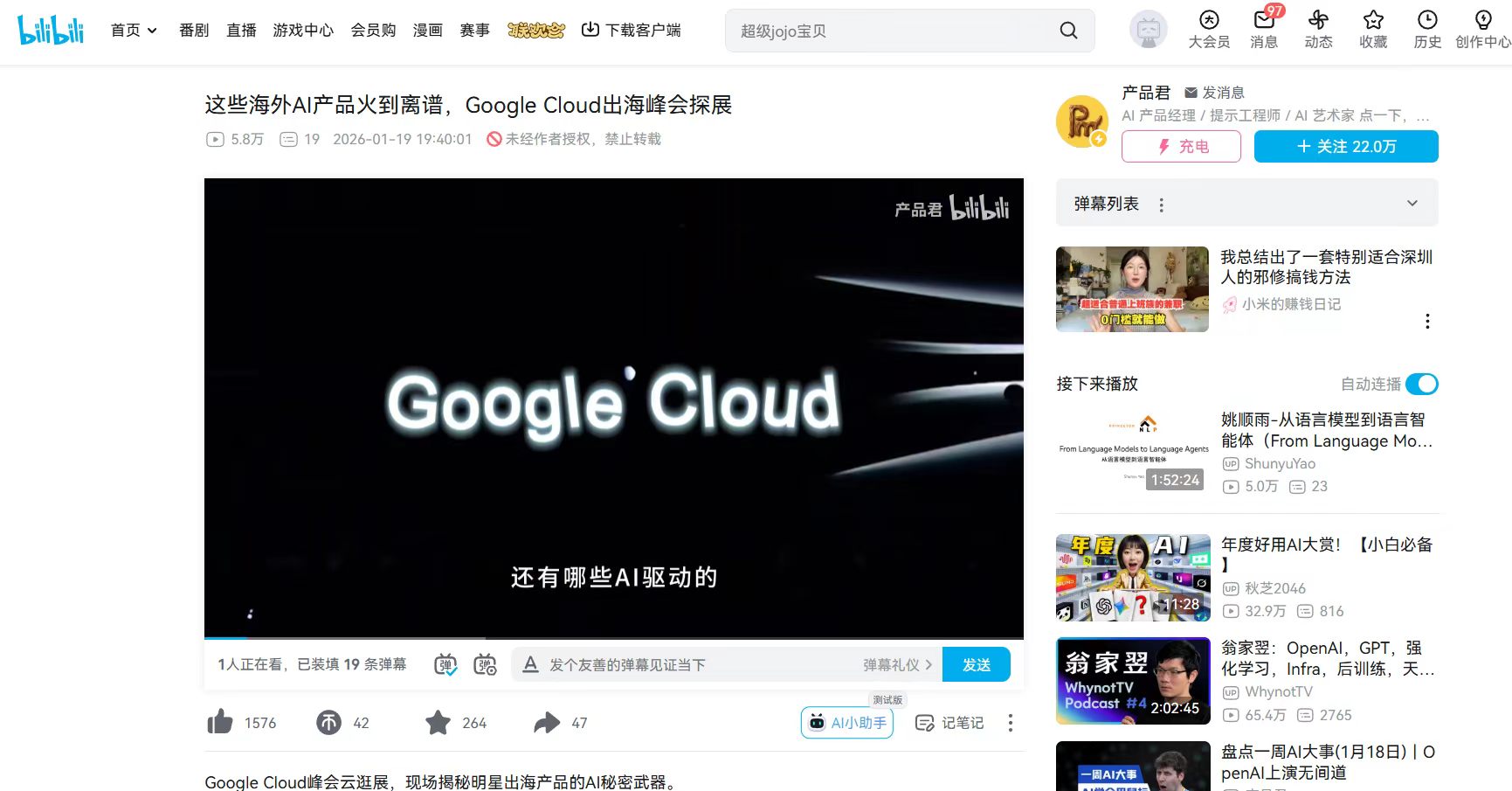Open 历史 history clock icon
Viewport: 1512px width, 791px height.
tap(1426, 29)
